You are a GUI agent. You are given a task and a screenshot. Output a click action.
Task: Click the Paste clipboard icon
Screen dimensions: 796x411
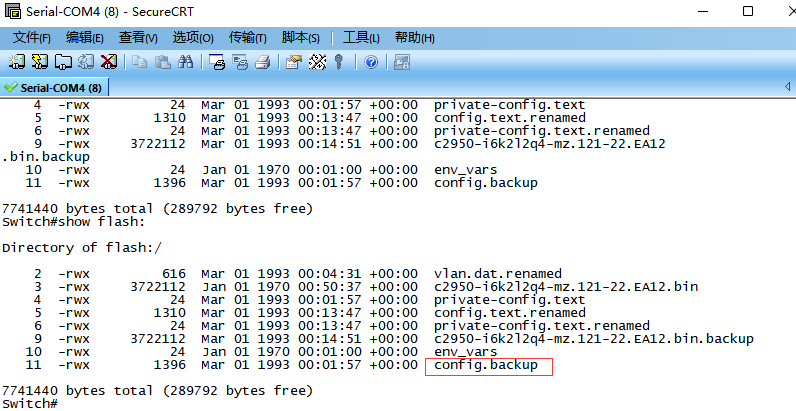point(162,62)
